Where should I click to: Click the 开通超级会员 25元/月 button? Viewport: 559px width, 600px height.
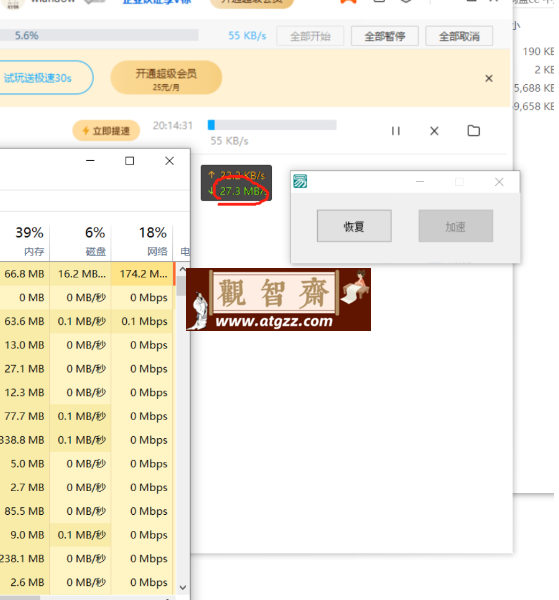[x=166, y=78]
